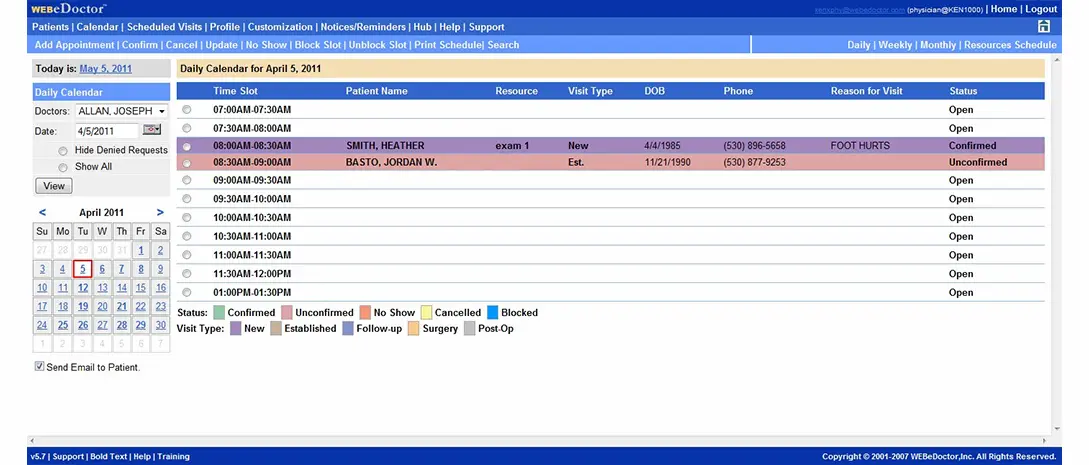Image resolution: width=1089 pixels, height=465 pixels.
Task: Click the Unconfirmed status of BASTO row
Action: [x=978, y=162]
